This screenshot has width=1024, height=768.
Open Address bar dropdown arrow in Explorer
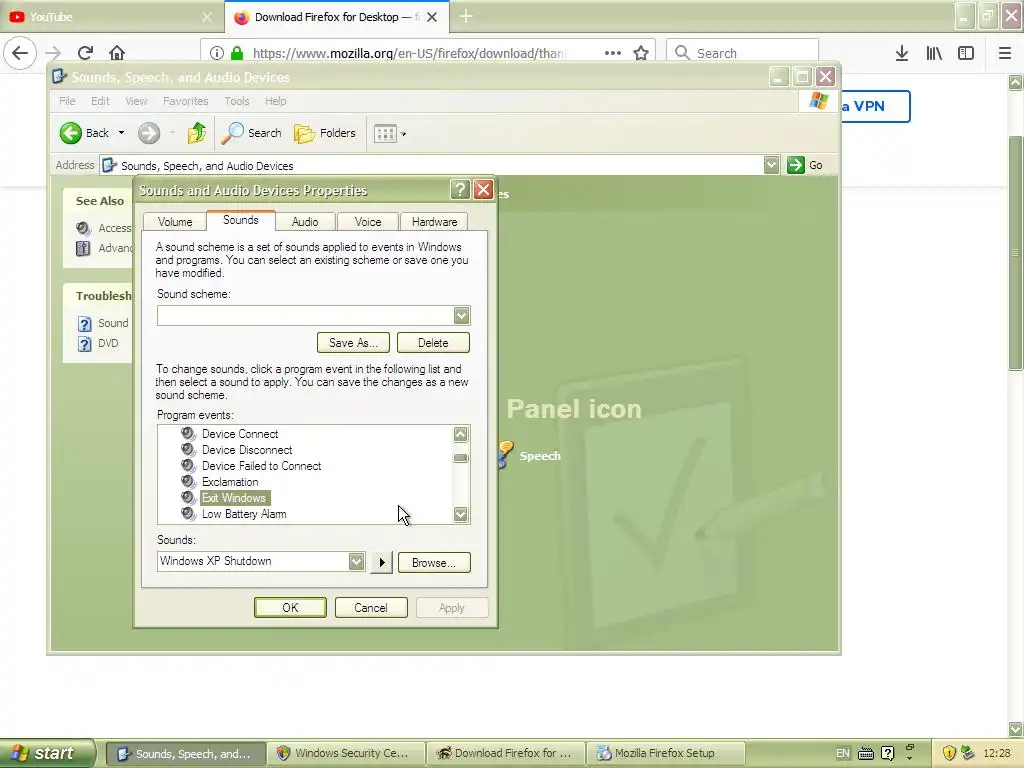771,165
